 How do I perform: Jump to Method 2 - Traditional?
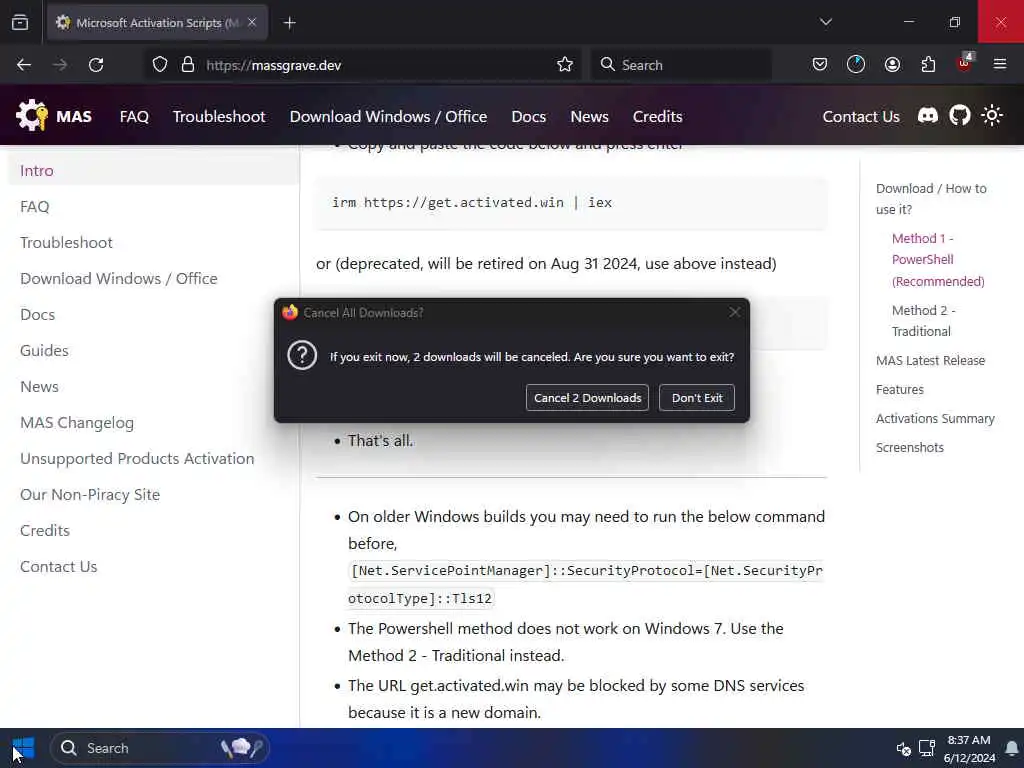923,321
